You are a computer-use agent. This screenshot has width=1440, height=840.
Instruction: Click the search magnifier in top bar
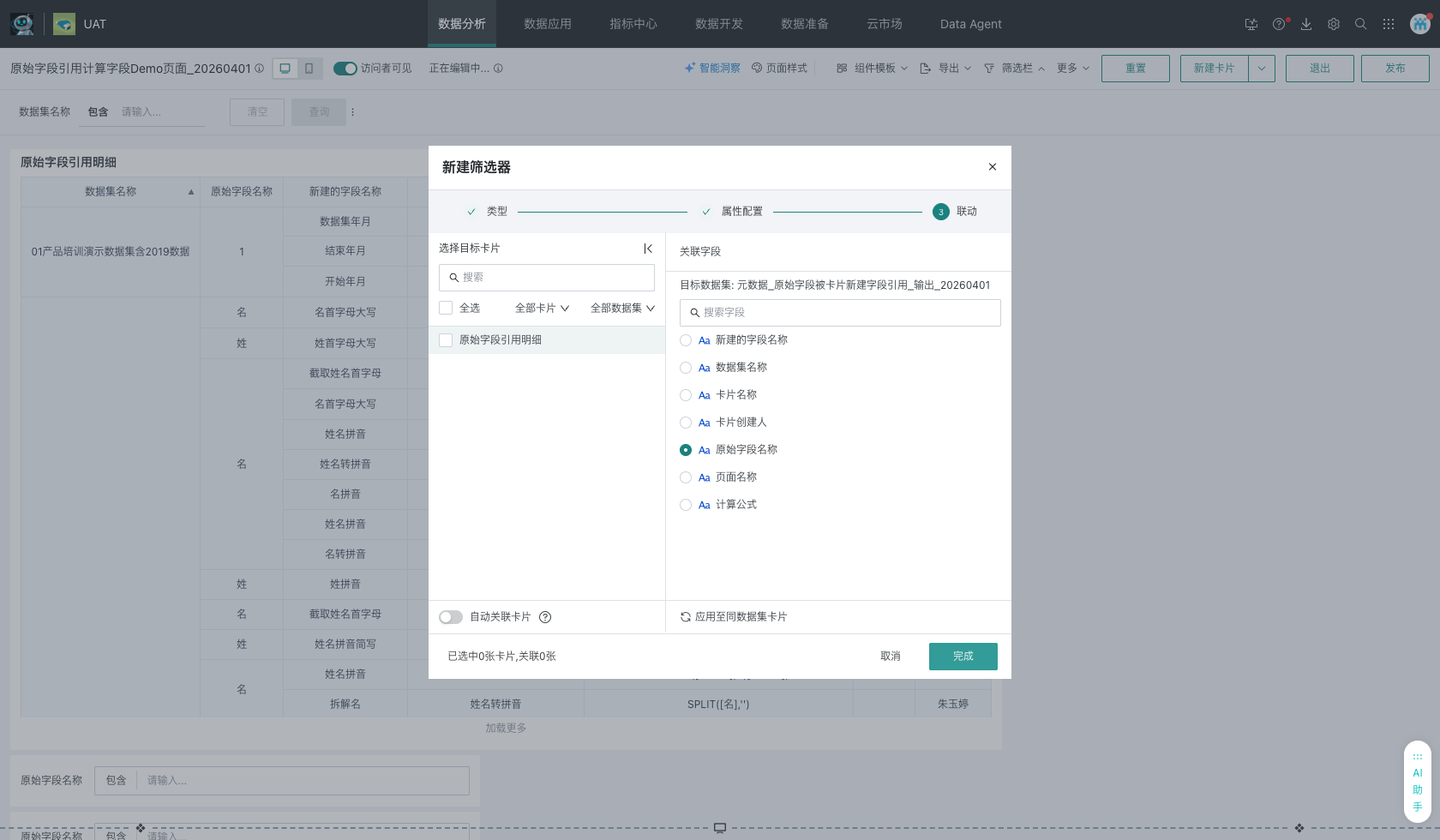(x=1361, y=24)
